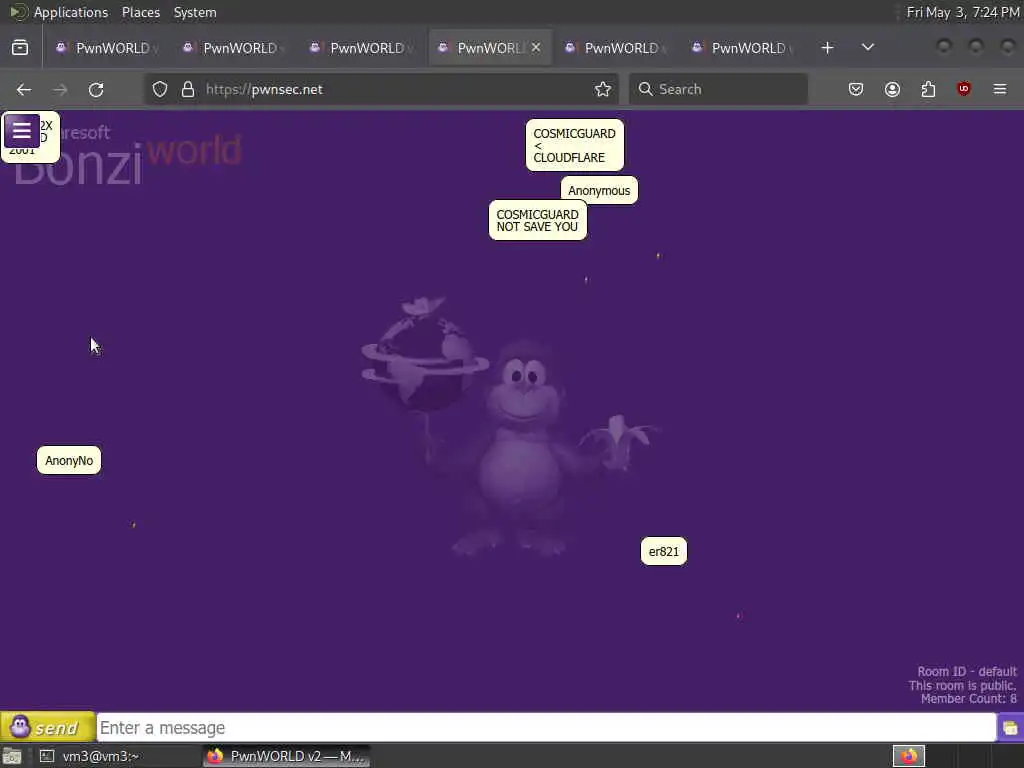Select PwnWORLD v2 Firefox taskbar entry

287,756
